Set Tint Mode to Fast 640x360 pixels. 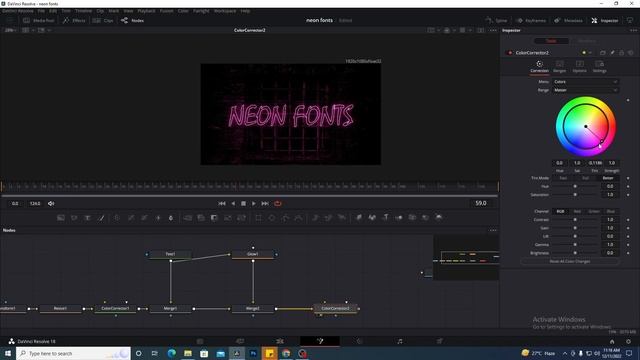563,178
